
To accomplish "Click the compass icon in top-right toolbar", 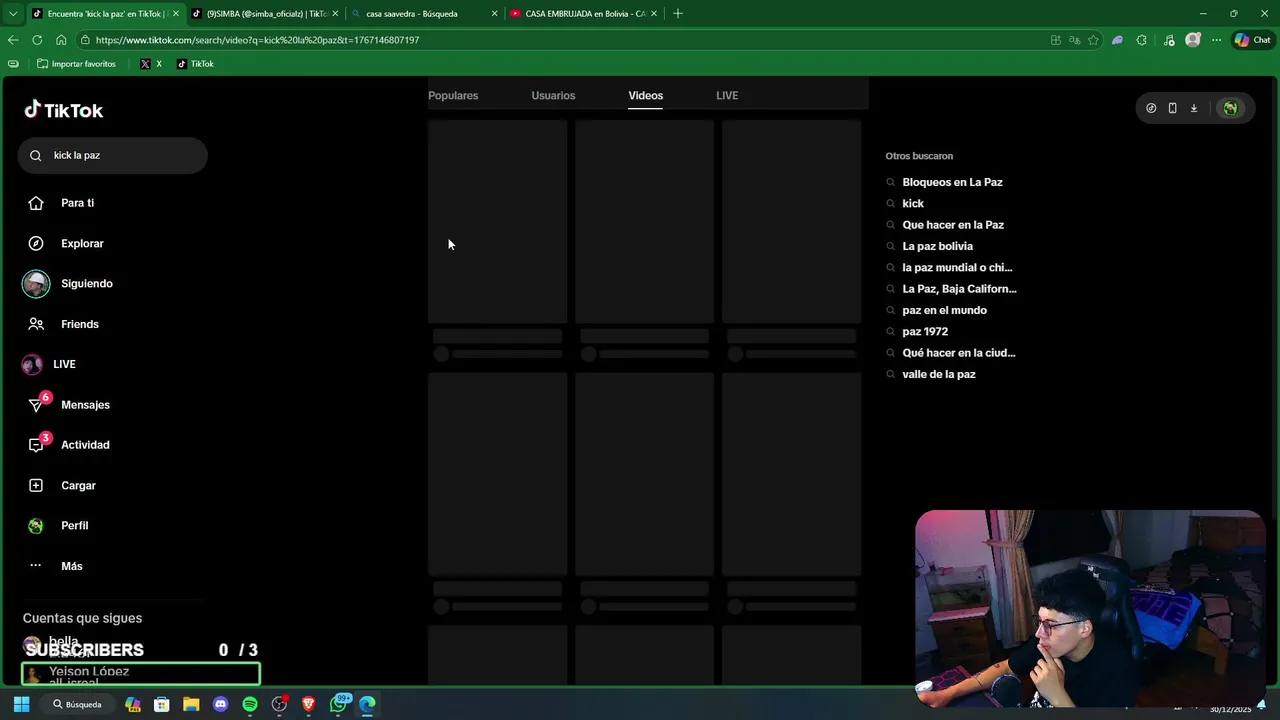I will point(1151,108).
